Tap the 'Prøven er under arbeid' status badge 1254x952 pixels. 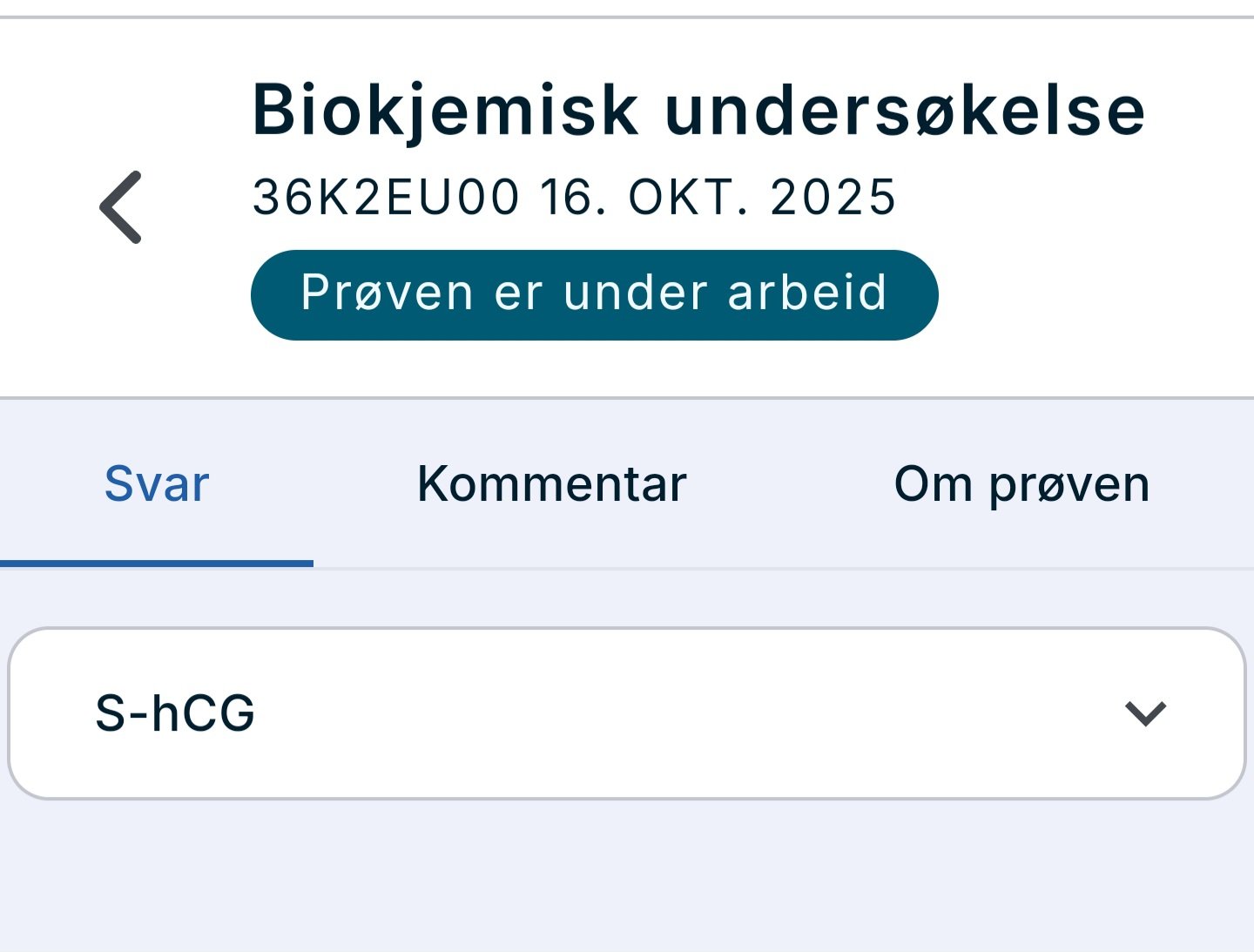click(594, 294)
